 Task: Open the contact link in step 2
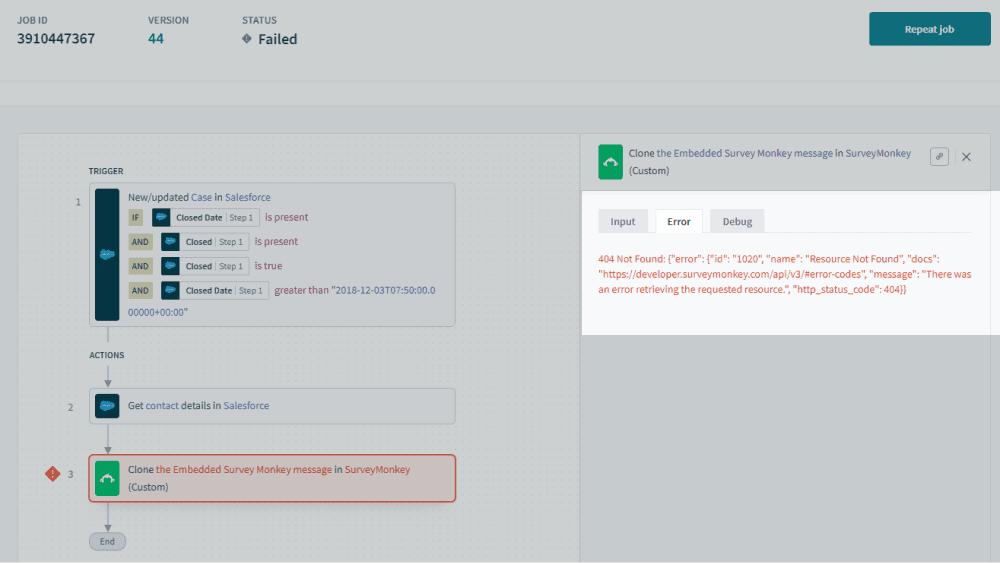point(162,406)
